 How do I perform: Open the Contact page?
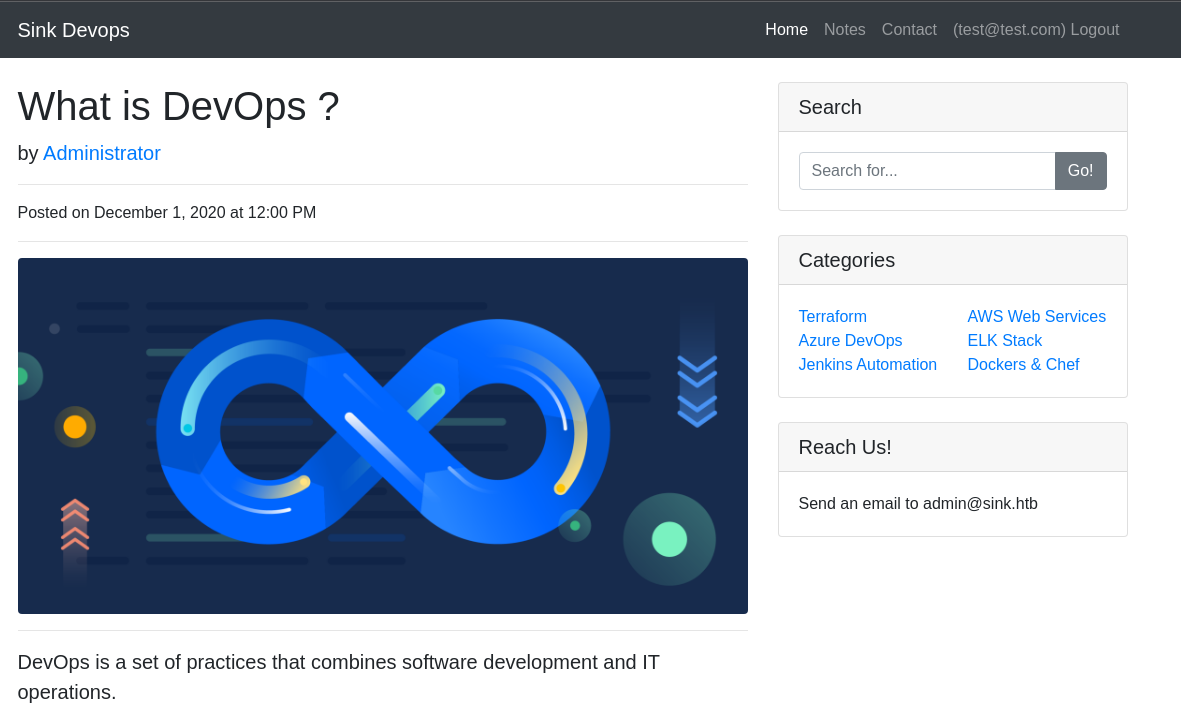[x=909, y=30]
